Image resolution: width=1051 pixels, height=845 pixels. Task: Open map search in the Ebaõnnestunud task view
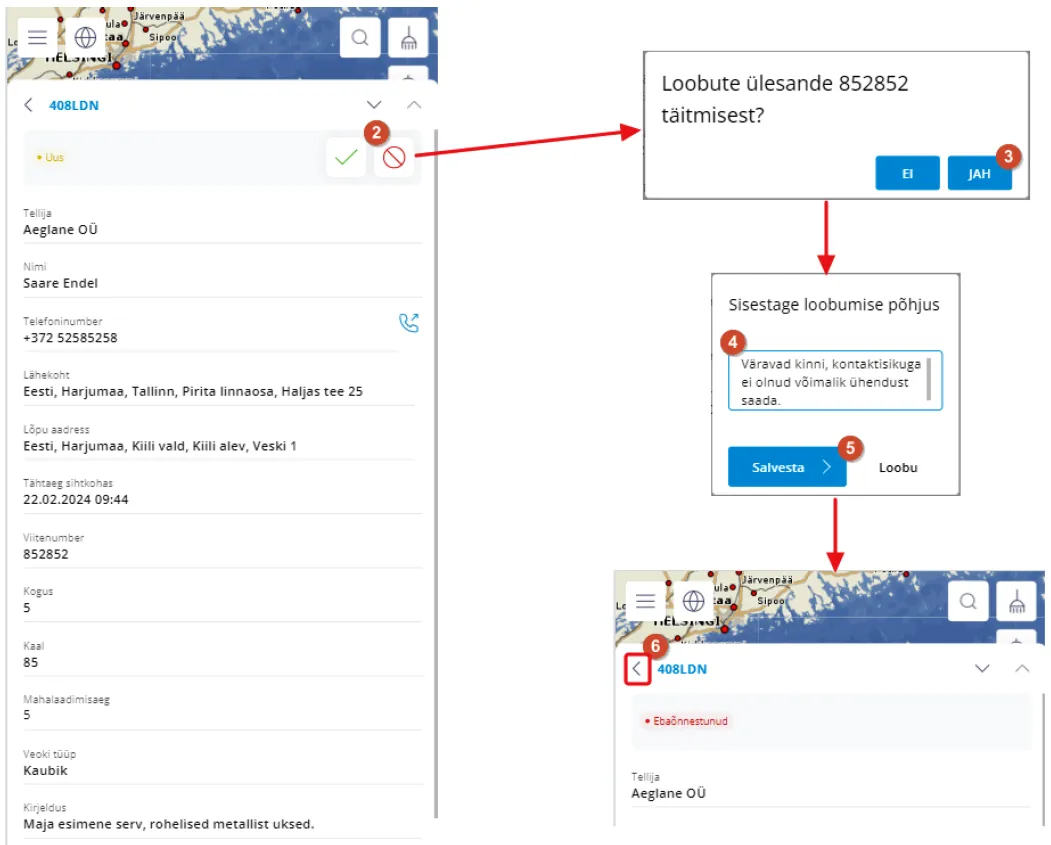(x=968, y=601)
